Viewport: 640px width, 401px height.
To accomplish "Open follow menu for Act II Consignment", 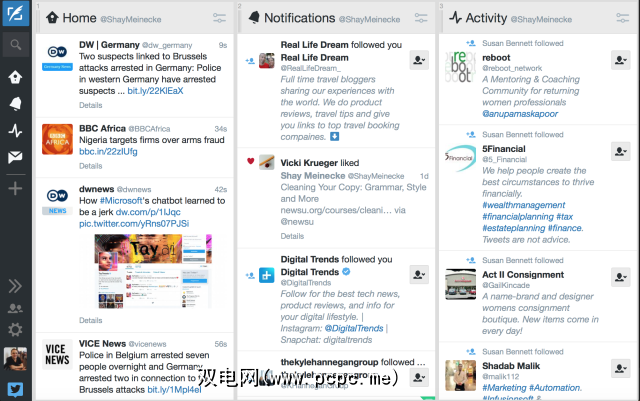I will click(x=621, y=277).
